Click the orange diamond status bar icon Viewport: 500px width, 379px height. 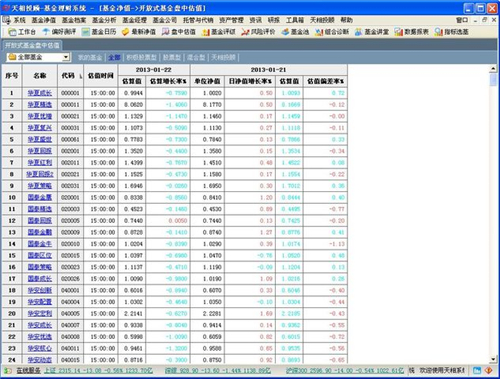[x=489, y=370]
